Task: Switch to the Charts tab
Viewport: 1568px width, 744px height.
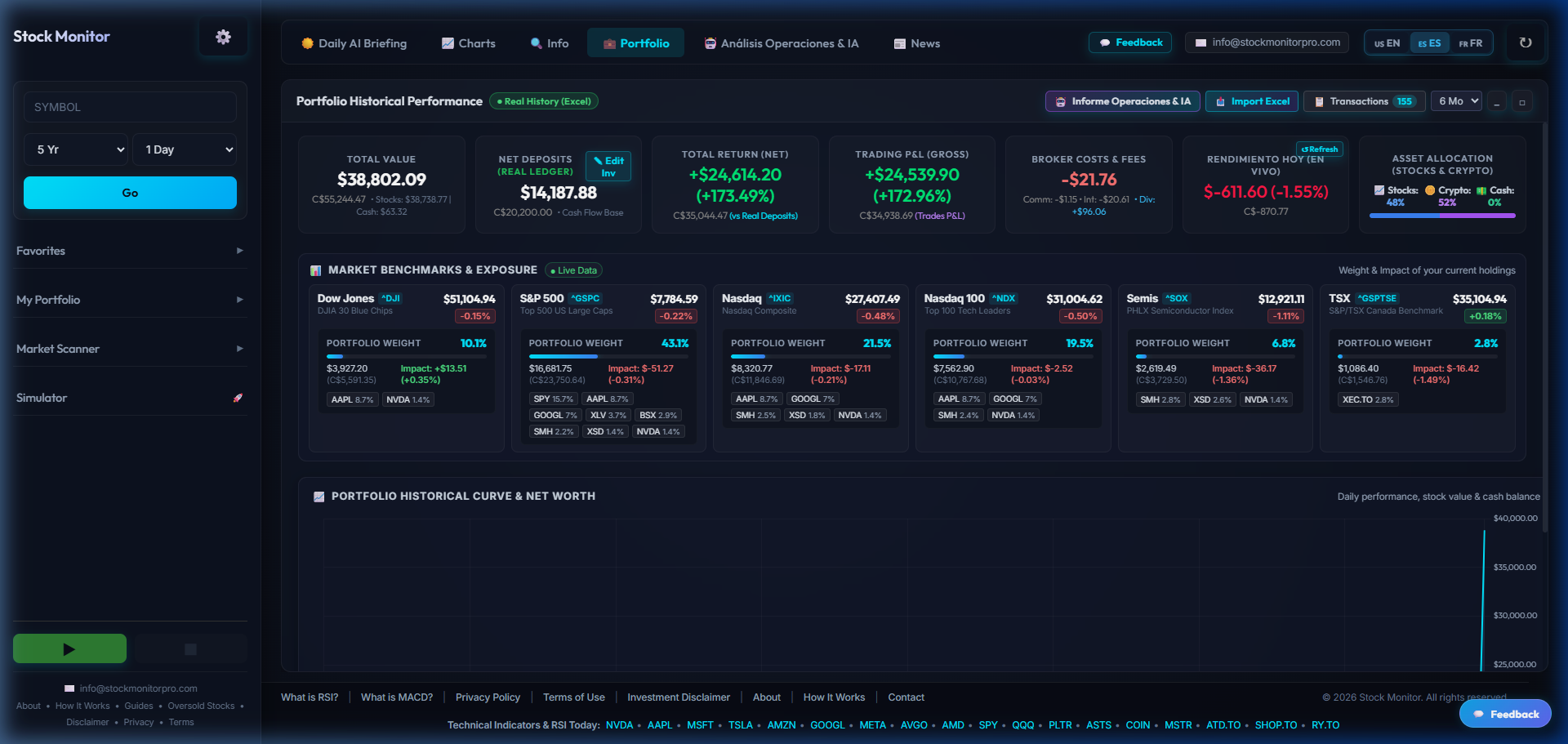Action: 469,43
